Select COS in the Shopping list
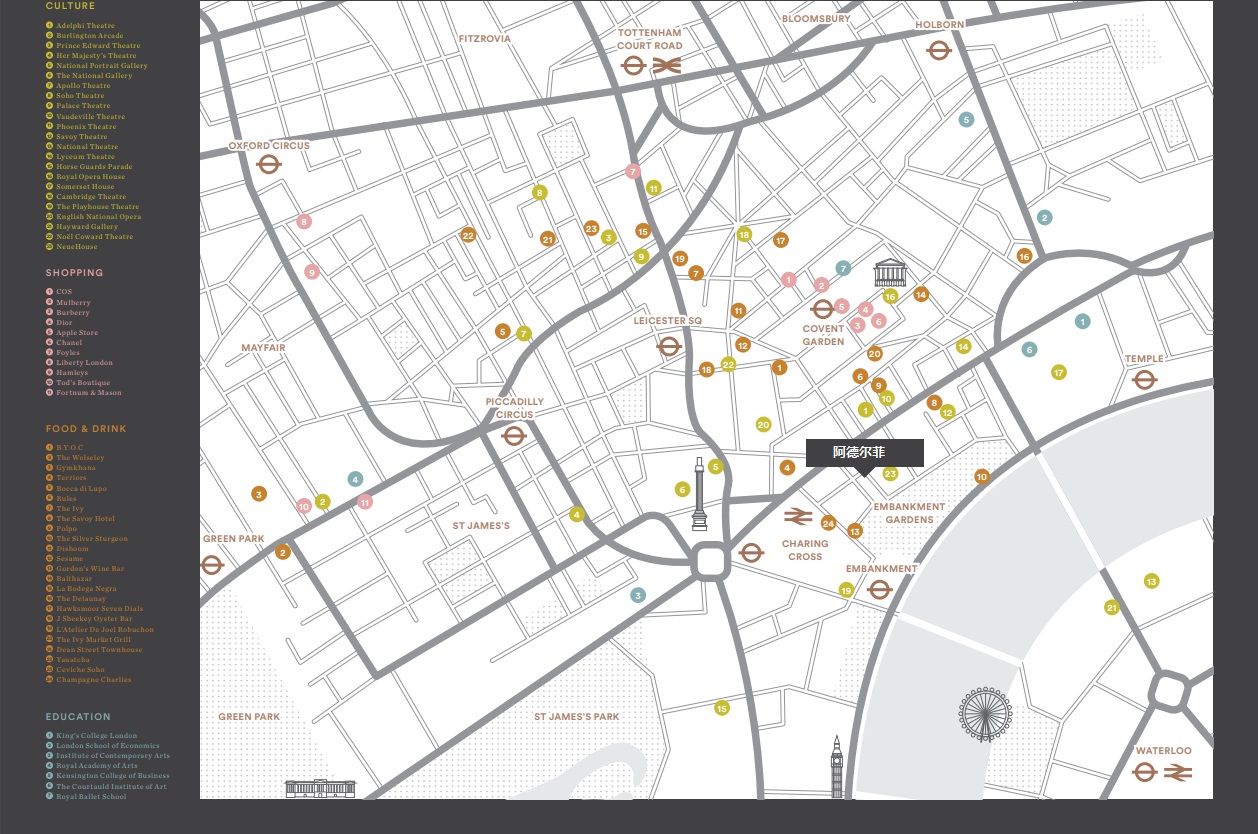Image resolution: width=1258 pixels, height=834 pixels. pyautogui.click(x=64, y=292)
